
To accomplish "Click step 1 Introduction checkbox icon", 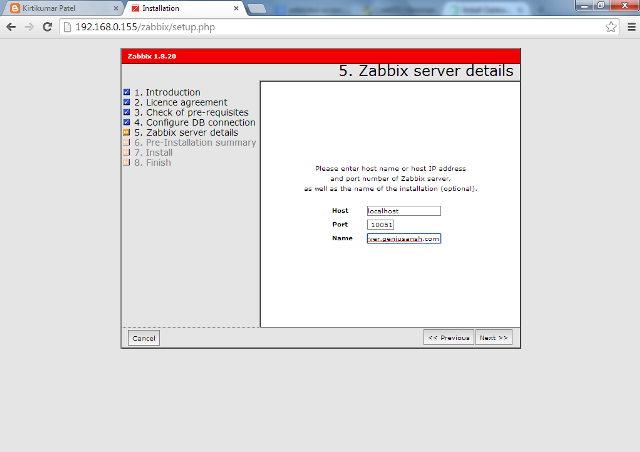I will click(127, 92).
